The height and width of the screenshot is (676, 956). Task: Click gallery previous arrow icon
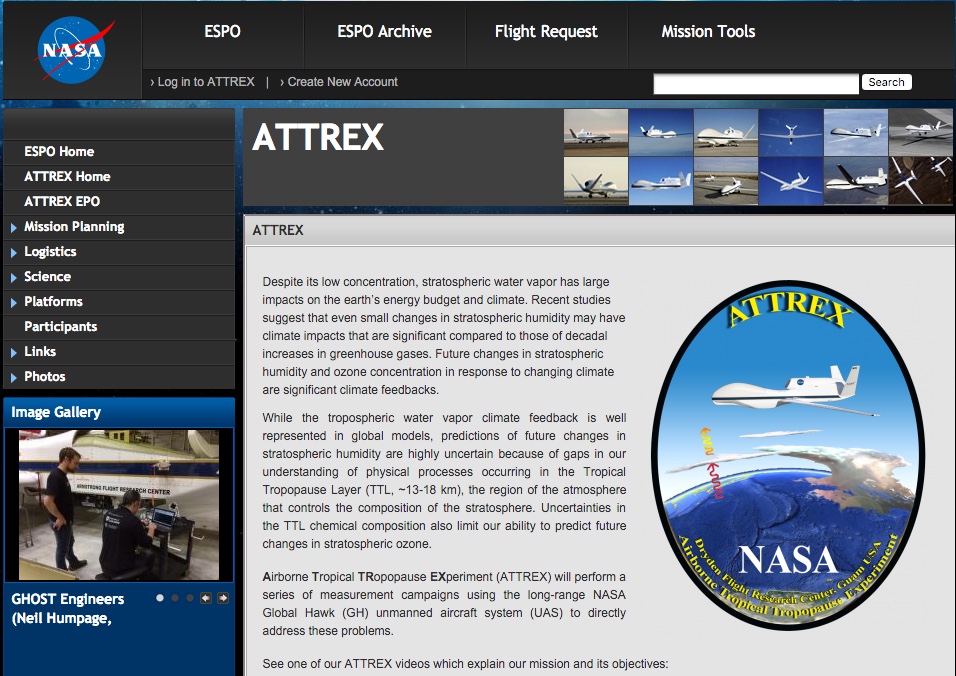click(206, 598)
